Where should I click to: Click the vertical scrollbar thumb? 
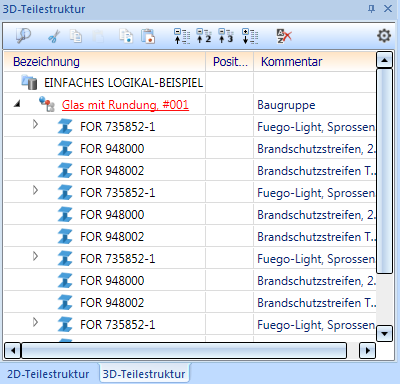(384, 171)
